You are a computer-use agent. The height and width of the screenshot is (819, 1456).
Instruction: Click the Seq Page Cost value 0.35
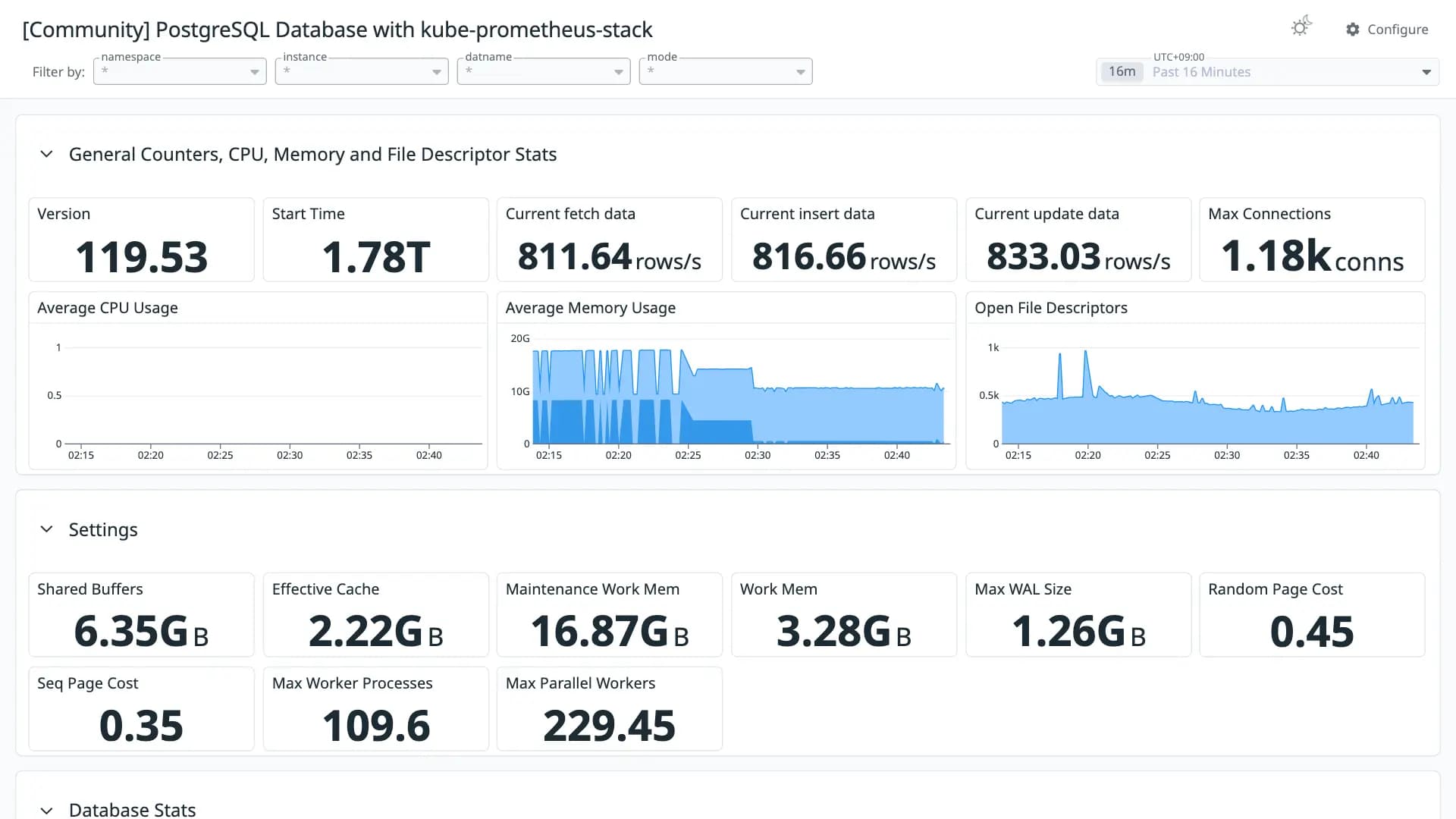[x=141, y=726]
